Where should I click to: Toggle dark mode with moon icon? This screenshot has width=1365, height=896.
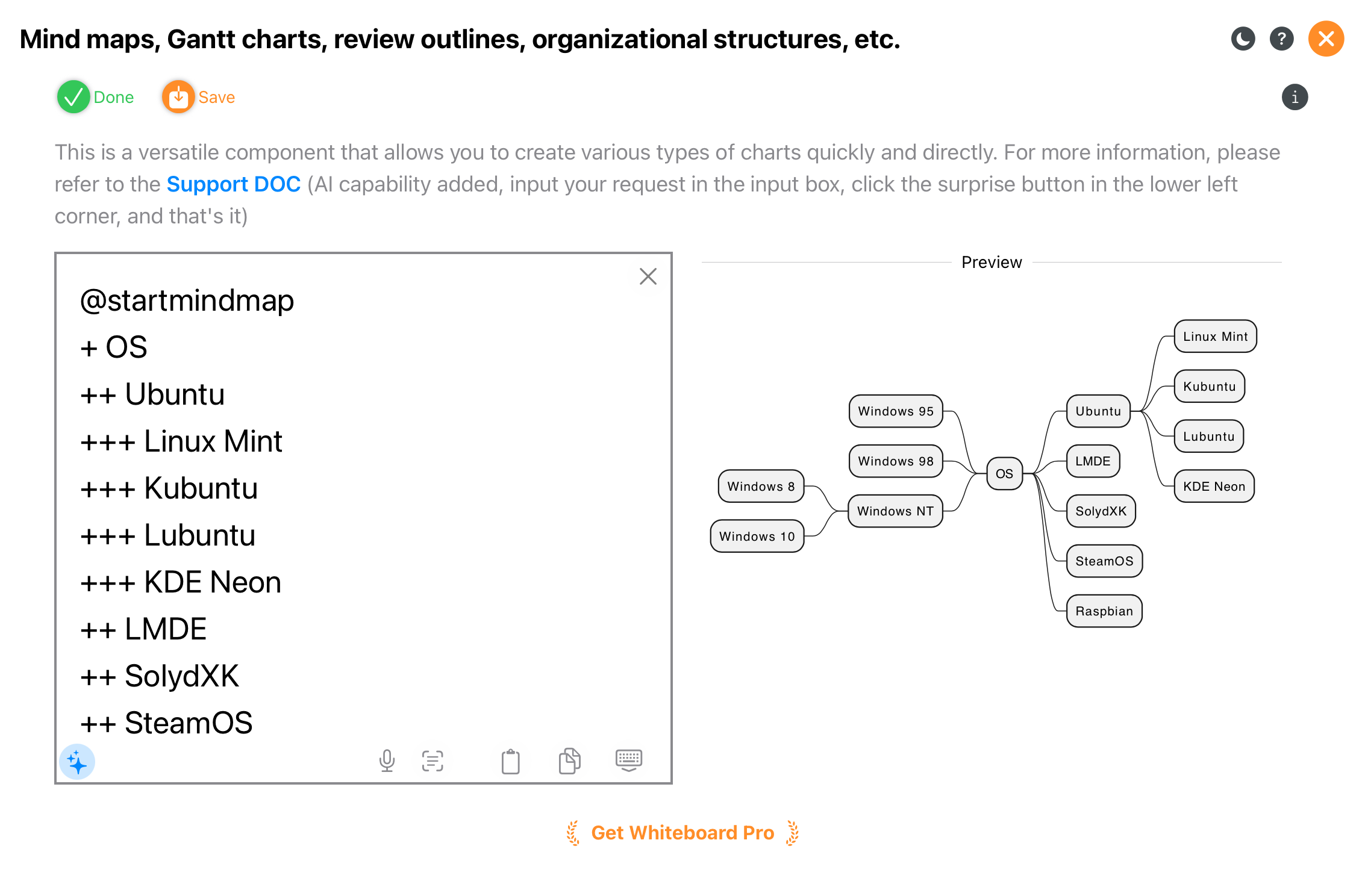coord(1243,39)
